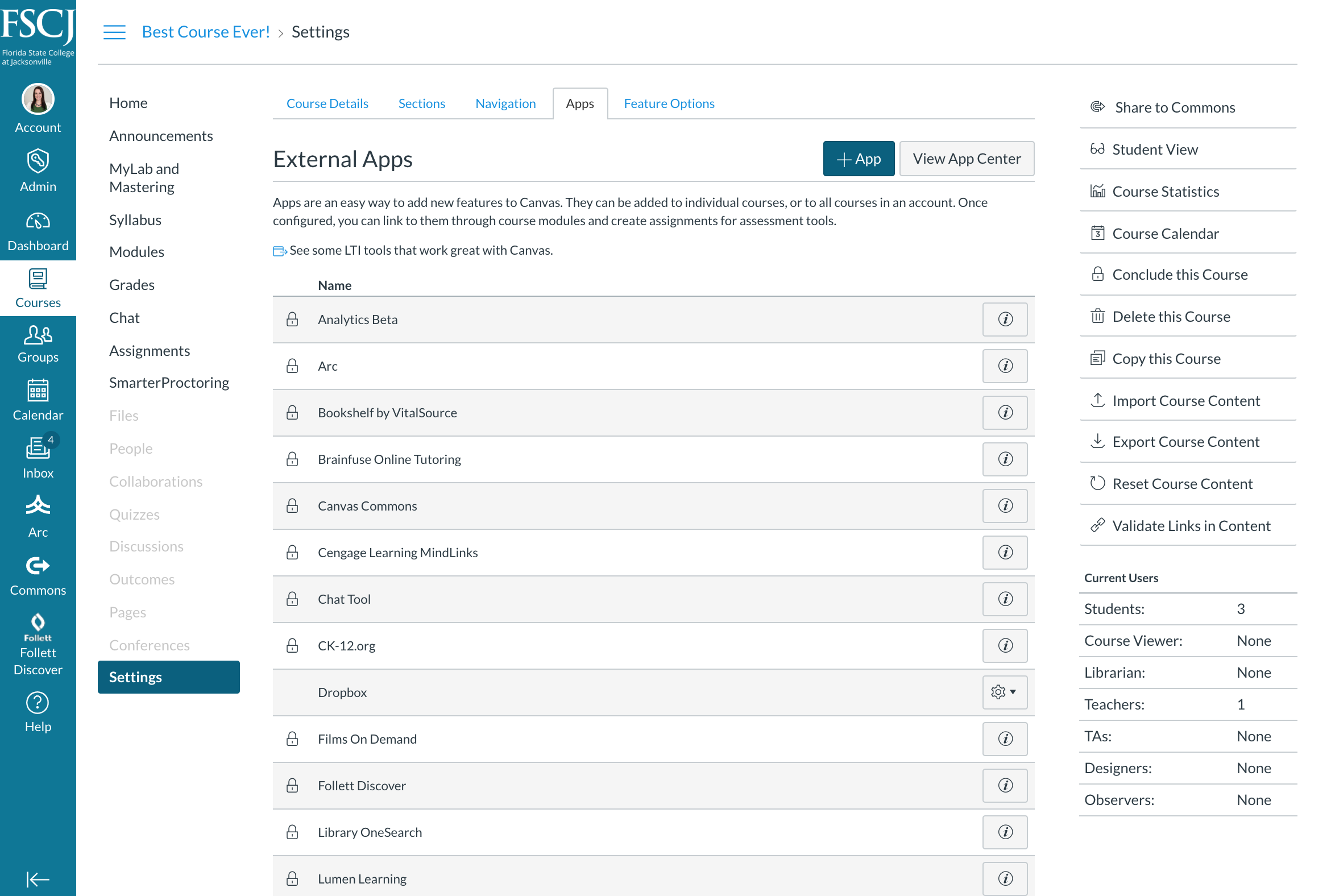The width and height of the screenshot is (1331, 896).
Task: Open the Account profile avatar
Action: click(x=38, y=99)
